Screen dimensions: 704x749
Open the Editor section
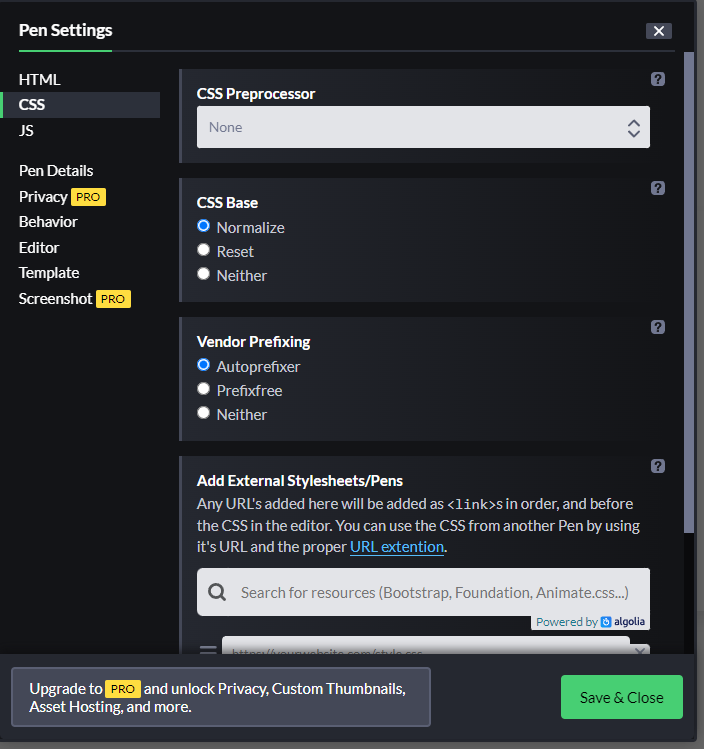tap(39, 247)
